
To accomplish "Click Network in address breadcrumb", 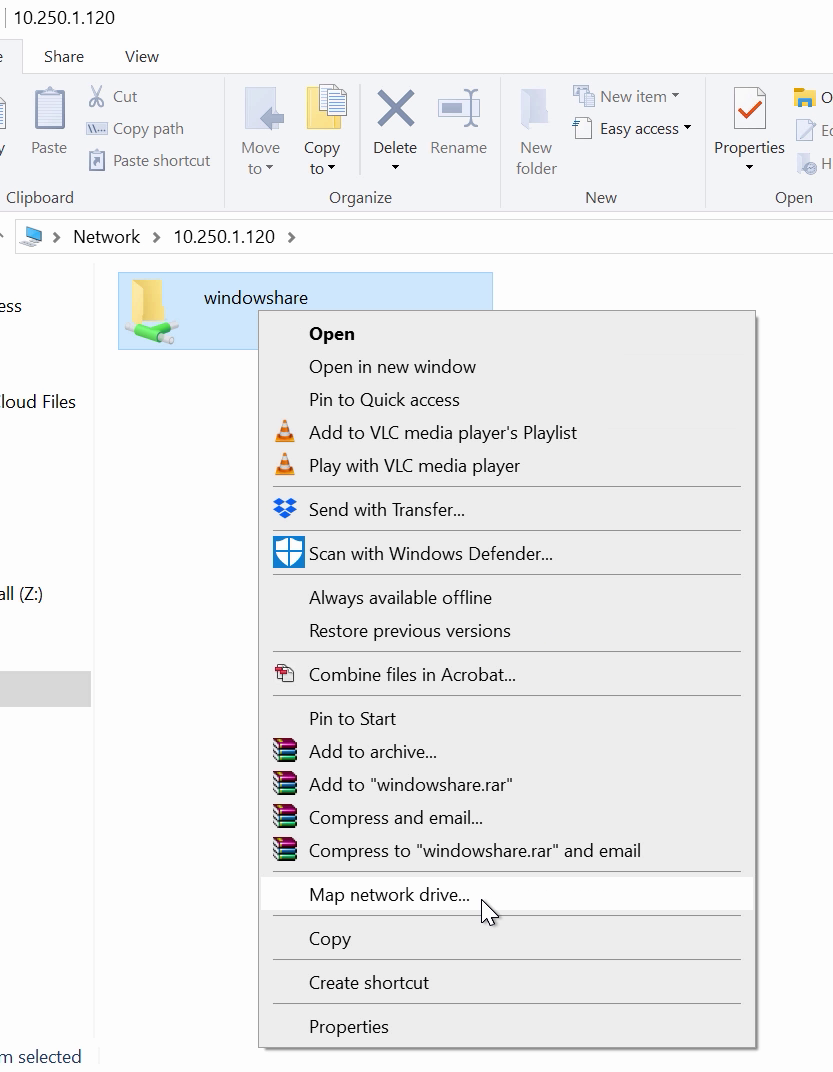I will coord(107,237).
